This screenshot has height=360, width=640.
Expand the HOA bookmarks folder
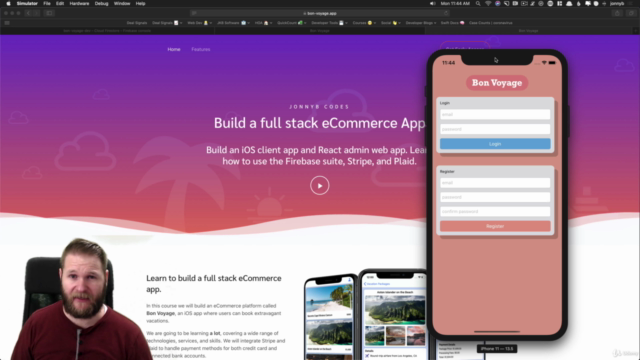[x=263, y=23]
